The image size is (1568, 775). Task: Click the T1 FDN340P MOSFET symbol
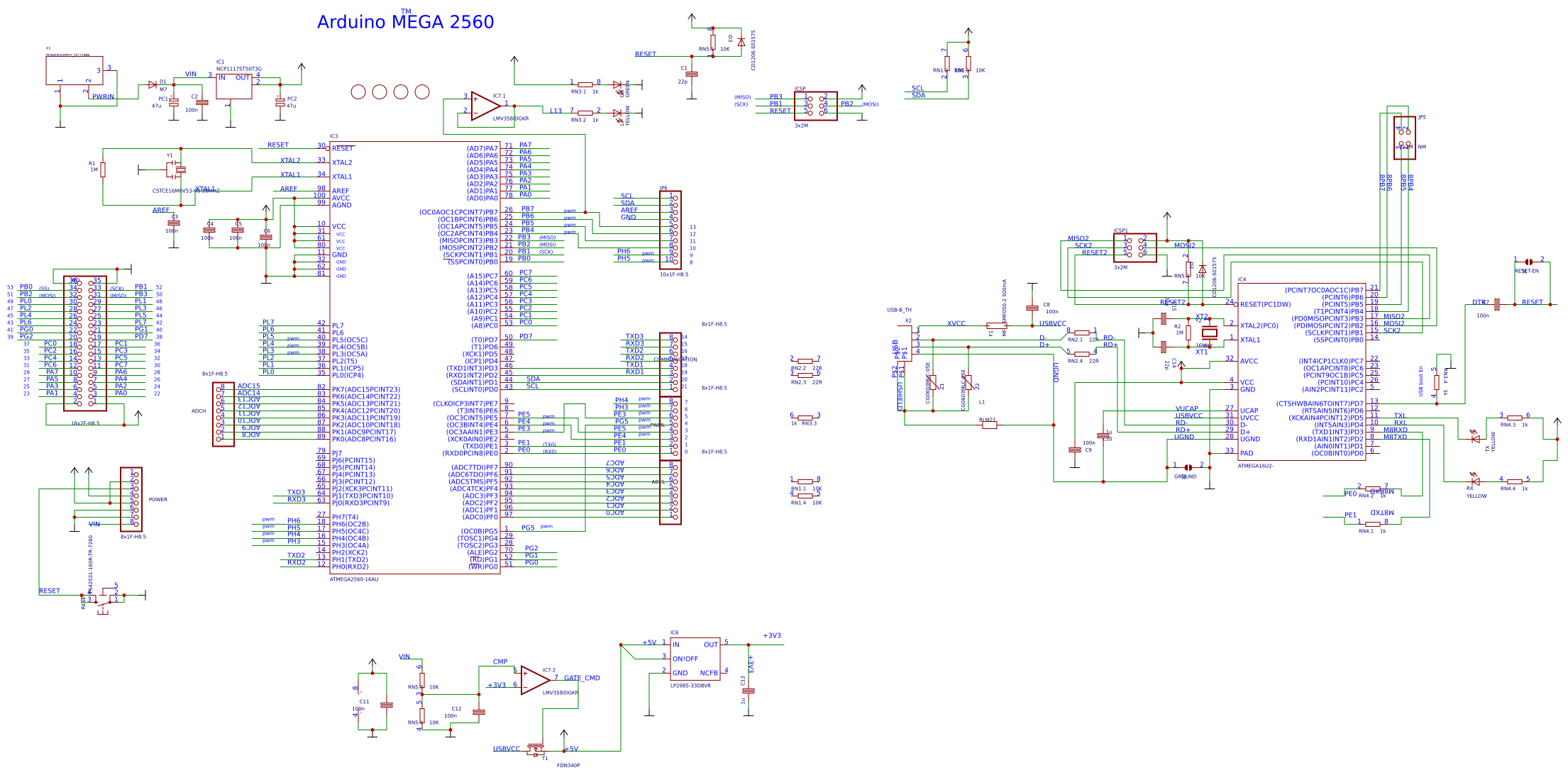pyautogui.click(x=536, y=749)
